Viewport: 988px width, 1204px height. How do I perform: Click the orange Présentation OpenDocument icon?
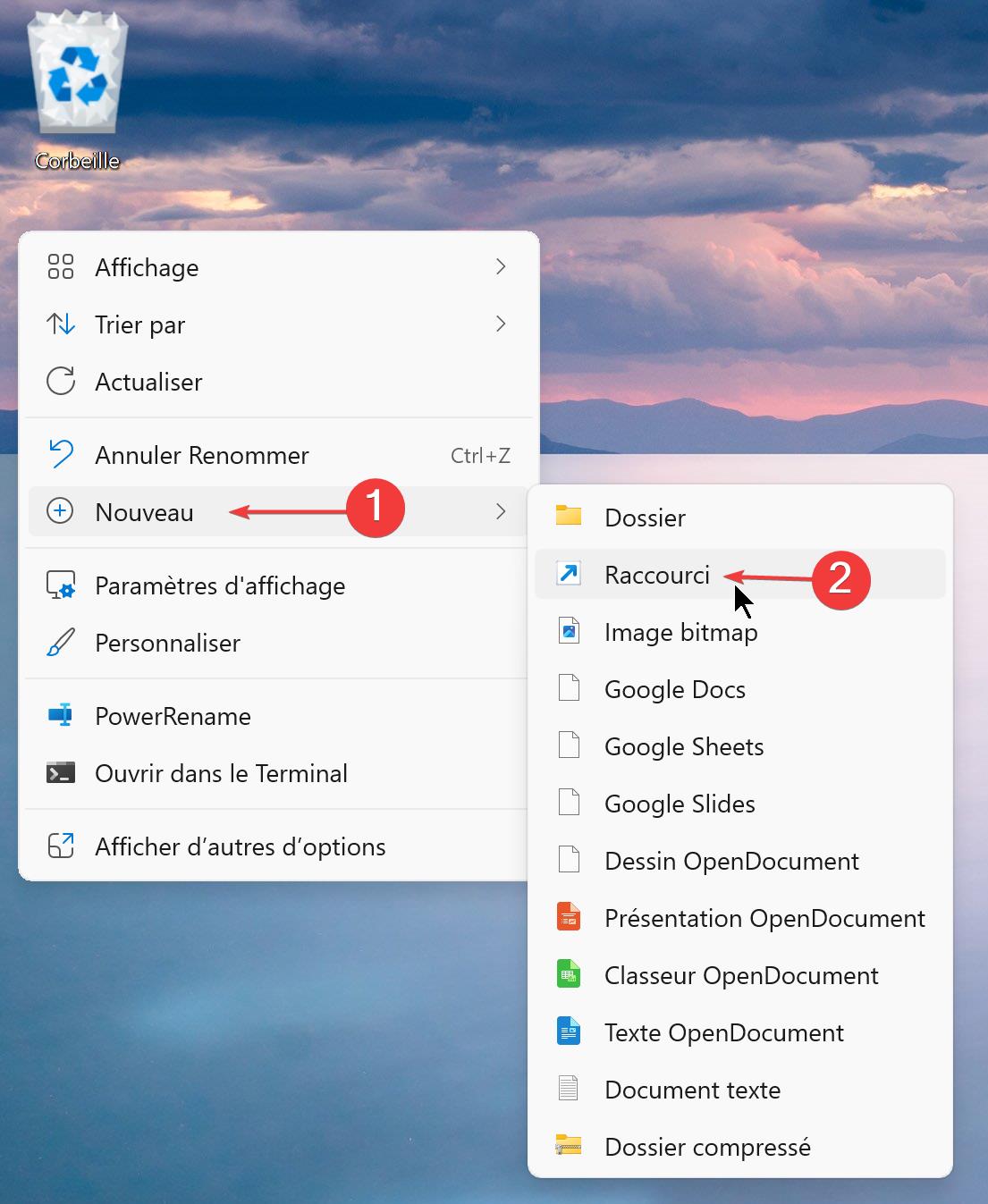(569, 916)
